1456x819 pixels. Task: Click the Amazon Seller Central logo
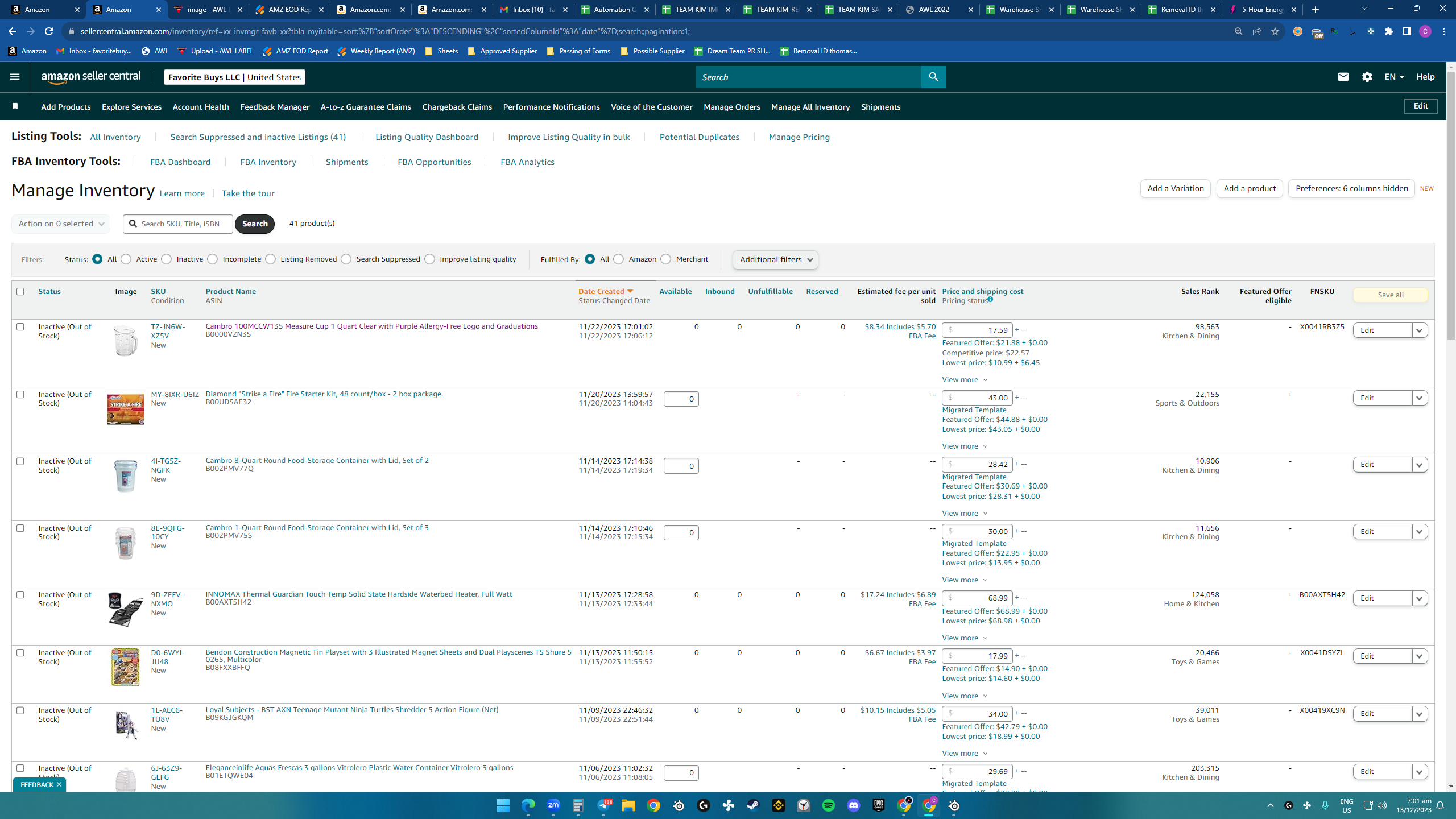[91, 77]
